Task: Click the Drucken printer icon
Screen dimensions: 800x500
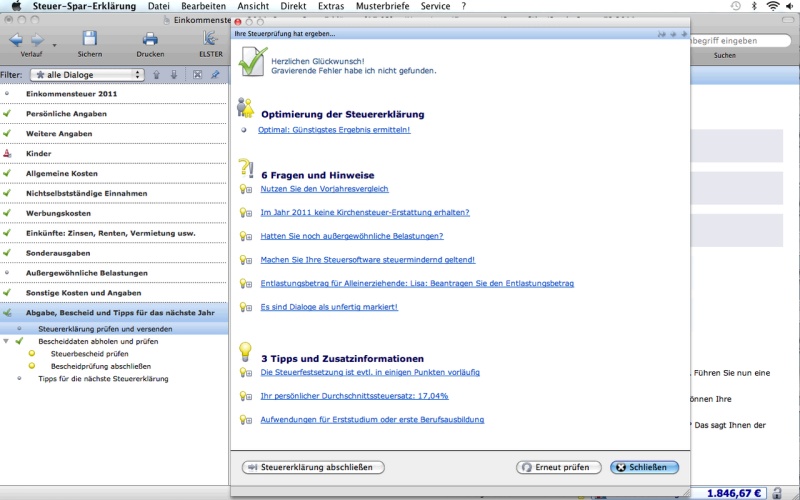Action: 150,39
